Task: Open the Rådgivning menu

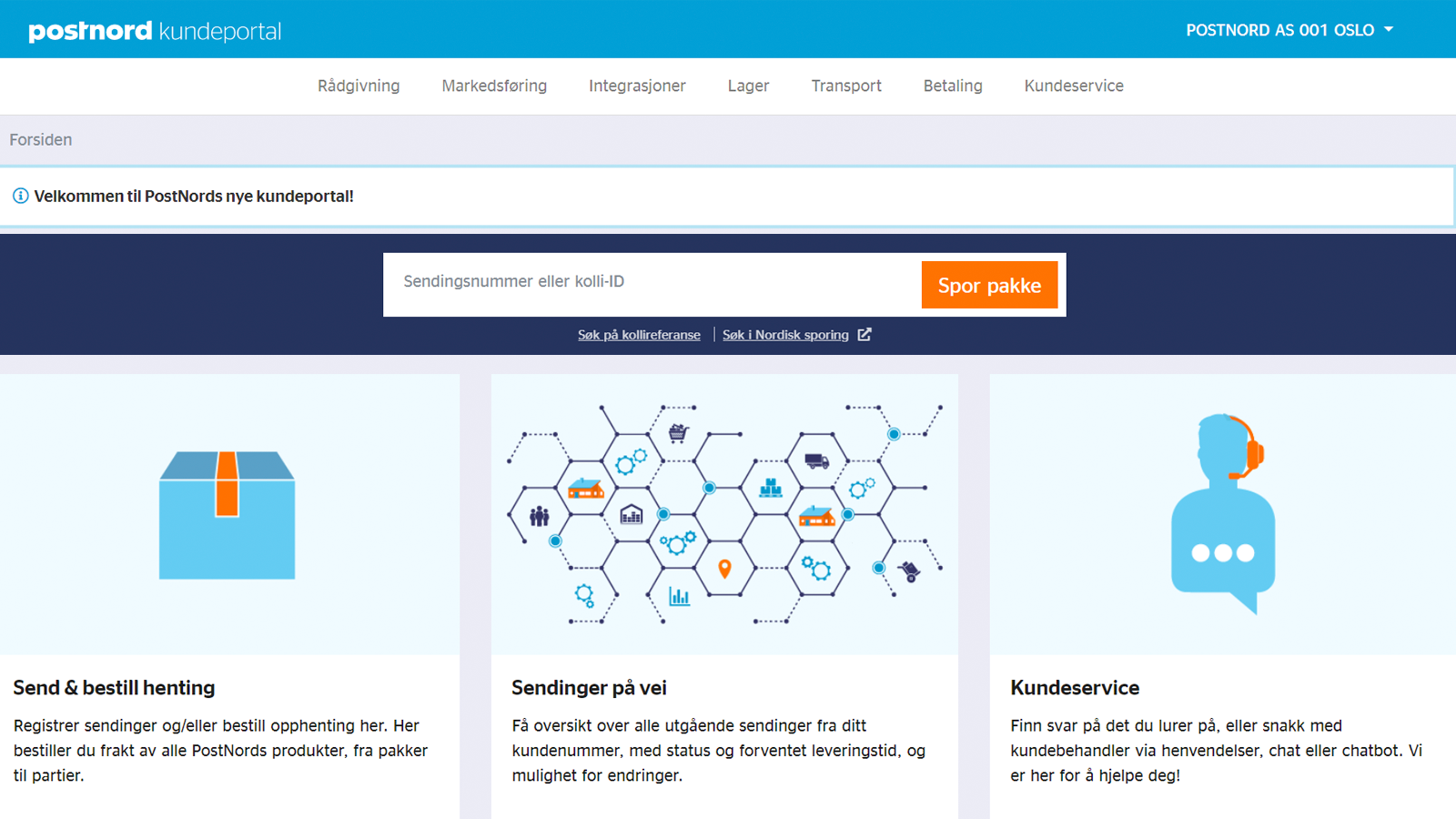Action: (359, 86)
